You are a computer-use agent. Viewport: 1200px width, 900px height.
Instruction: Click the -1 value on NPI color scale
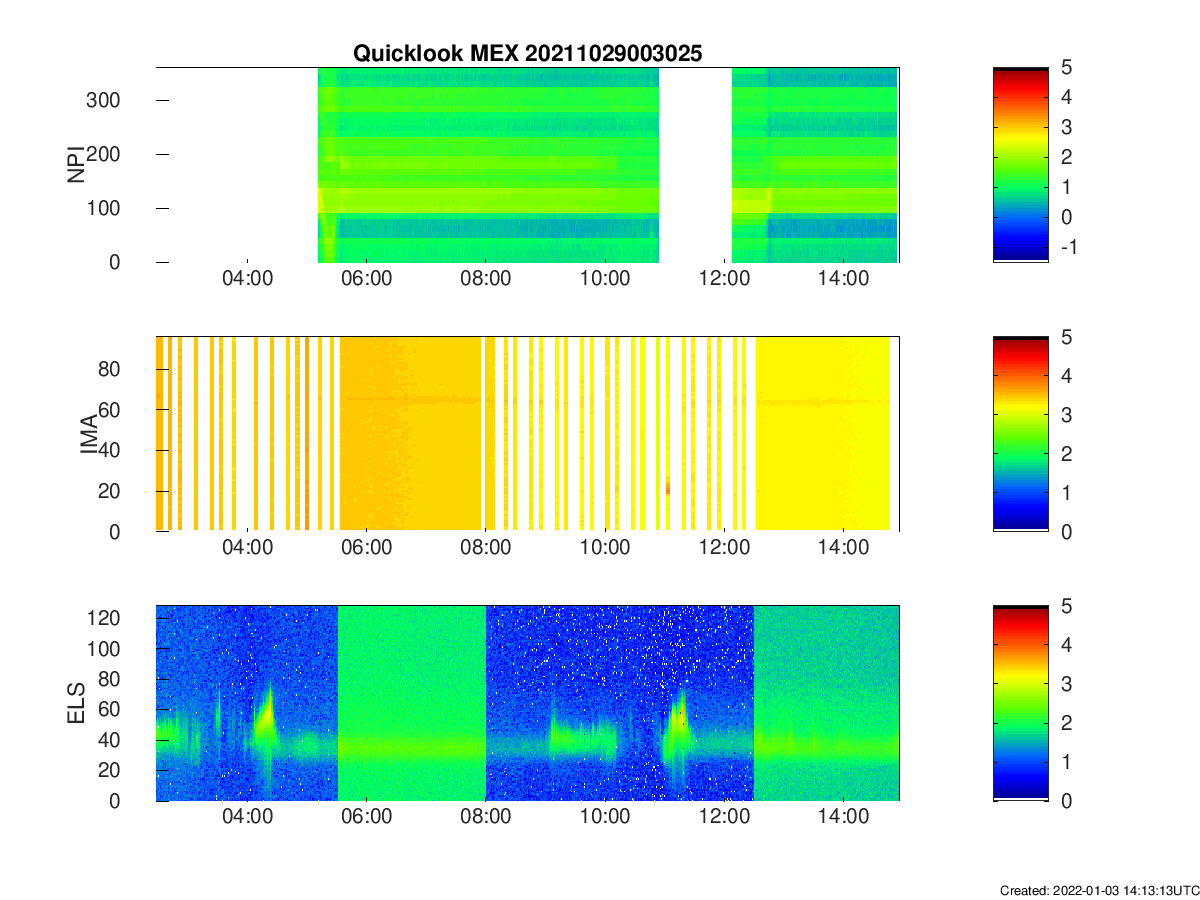coord(1069,247)
